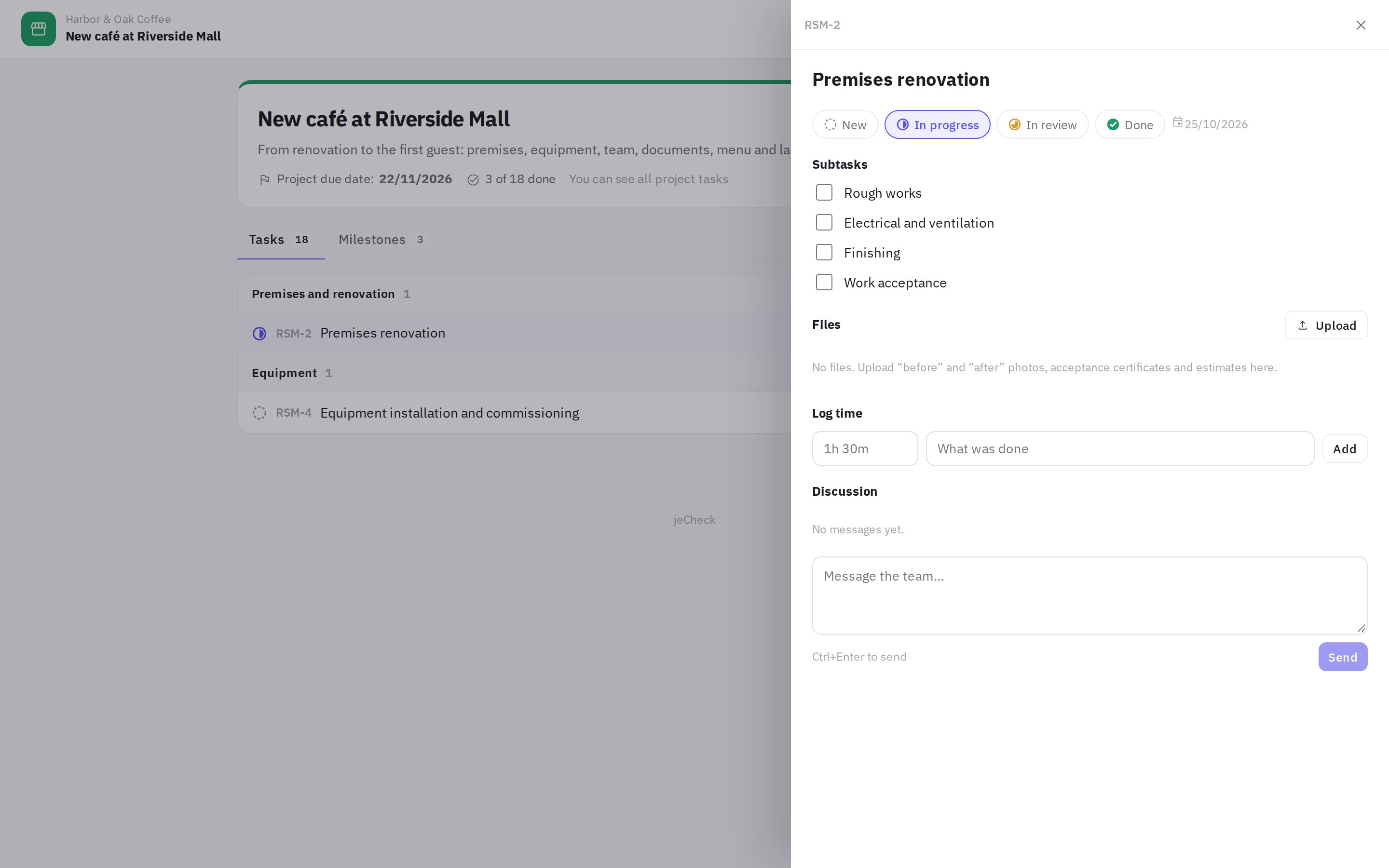Mark the task as Done
This screenshot has height=868, width=1389.
(1130, 124)
